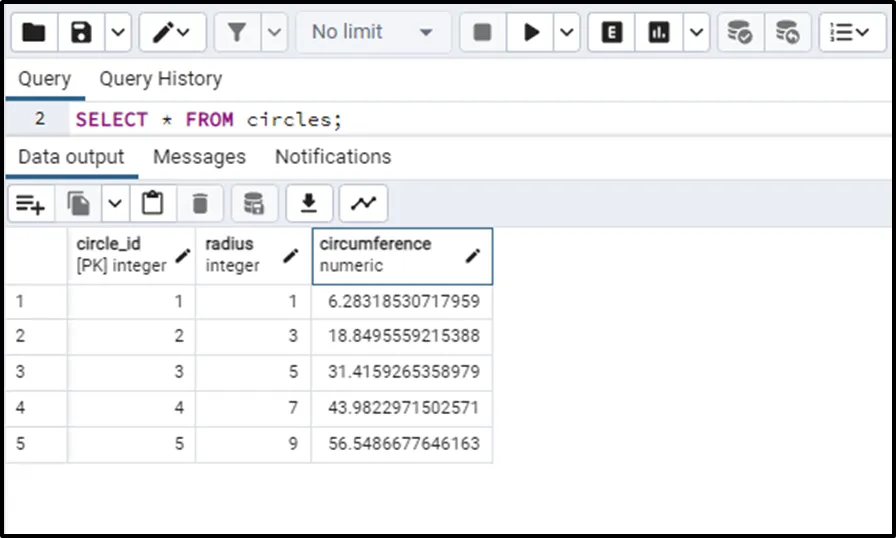Expand the Save File dropdown arrow

(x=117, y=32)
